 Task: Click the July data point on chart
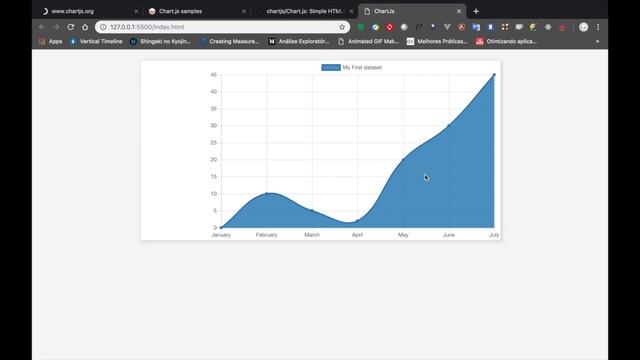[494, 75]
